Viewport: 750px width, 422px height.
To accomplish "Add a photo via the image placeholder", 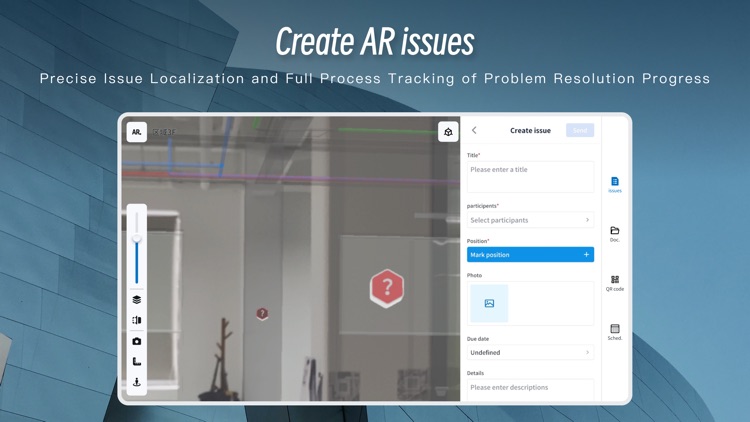I will coord(489,303).
